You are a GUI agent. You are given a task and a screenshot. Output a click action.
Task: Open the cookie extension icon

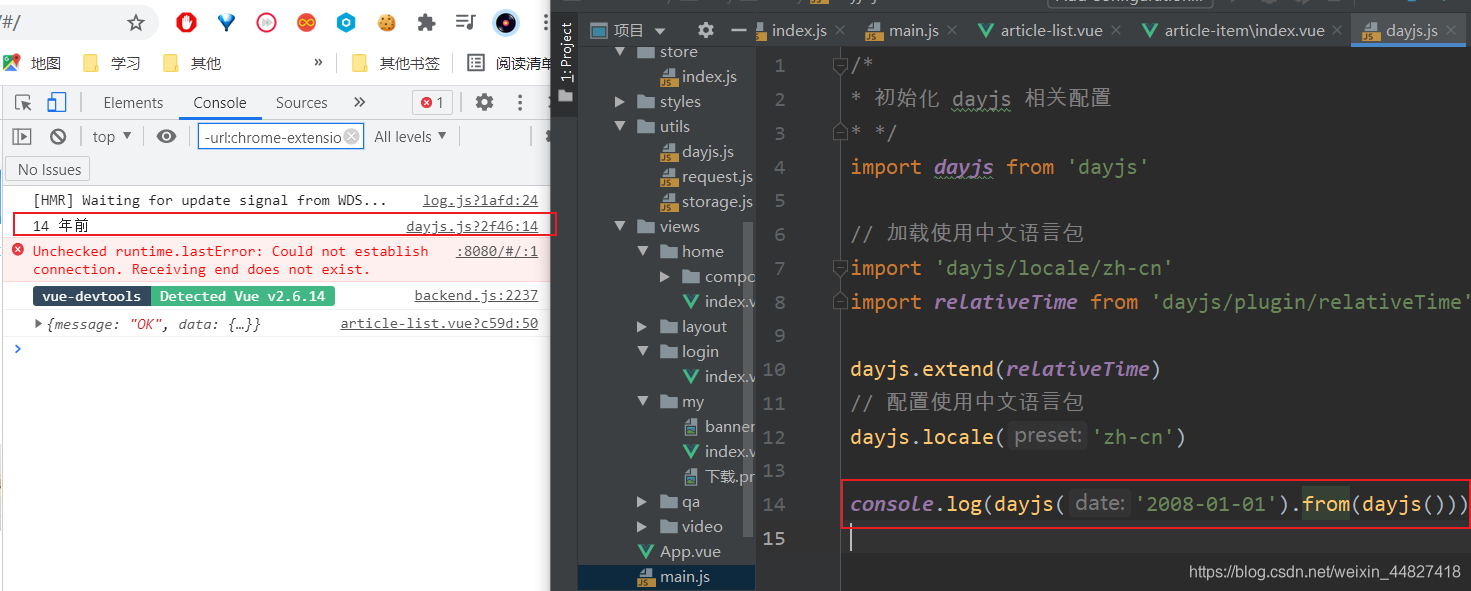point(386,22)
